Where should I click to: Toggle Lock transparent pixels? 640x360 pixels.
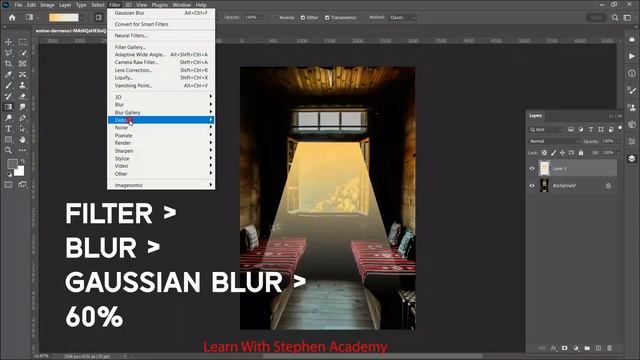tap(544, 153)
